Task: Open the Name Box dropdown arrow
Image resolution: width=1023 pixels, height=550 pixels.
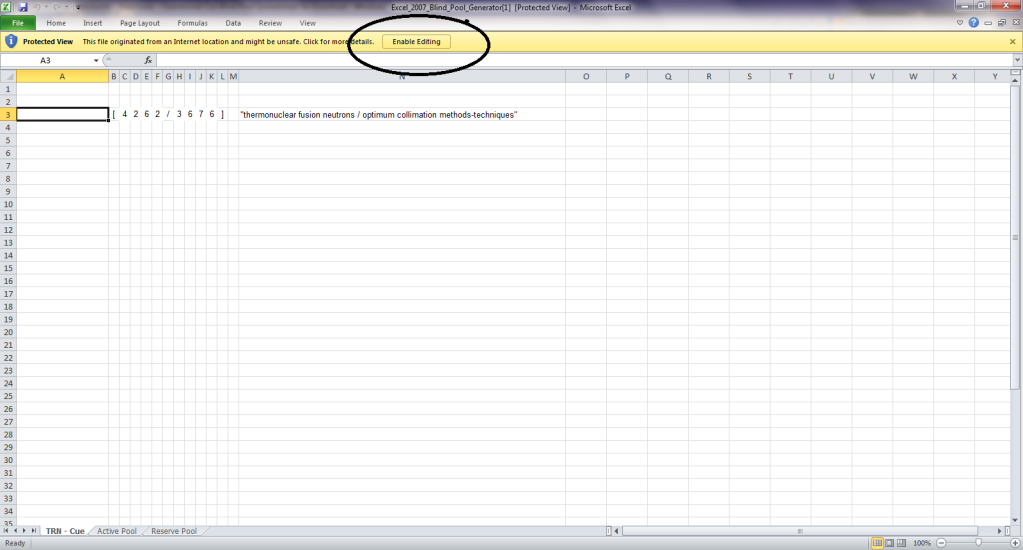Action: point(96,61)
